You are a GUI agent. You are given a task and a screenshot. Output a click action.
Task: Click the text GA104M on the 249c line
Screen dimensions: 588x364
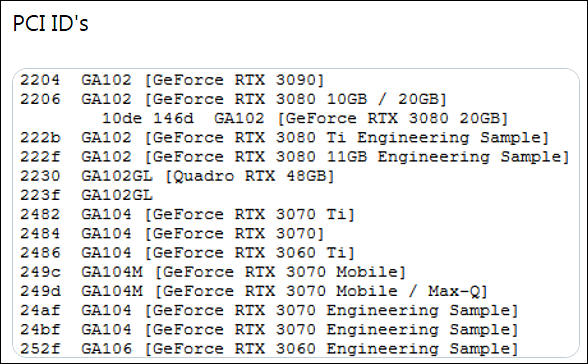[112, 272]
